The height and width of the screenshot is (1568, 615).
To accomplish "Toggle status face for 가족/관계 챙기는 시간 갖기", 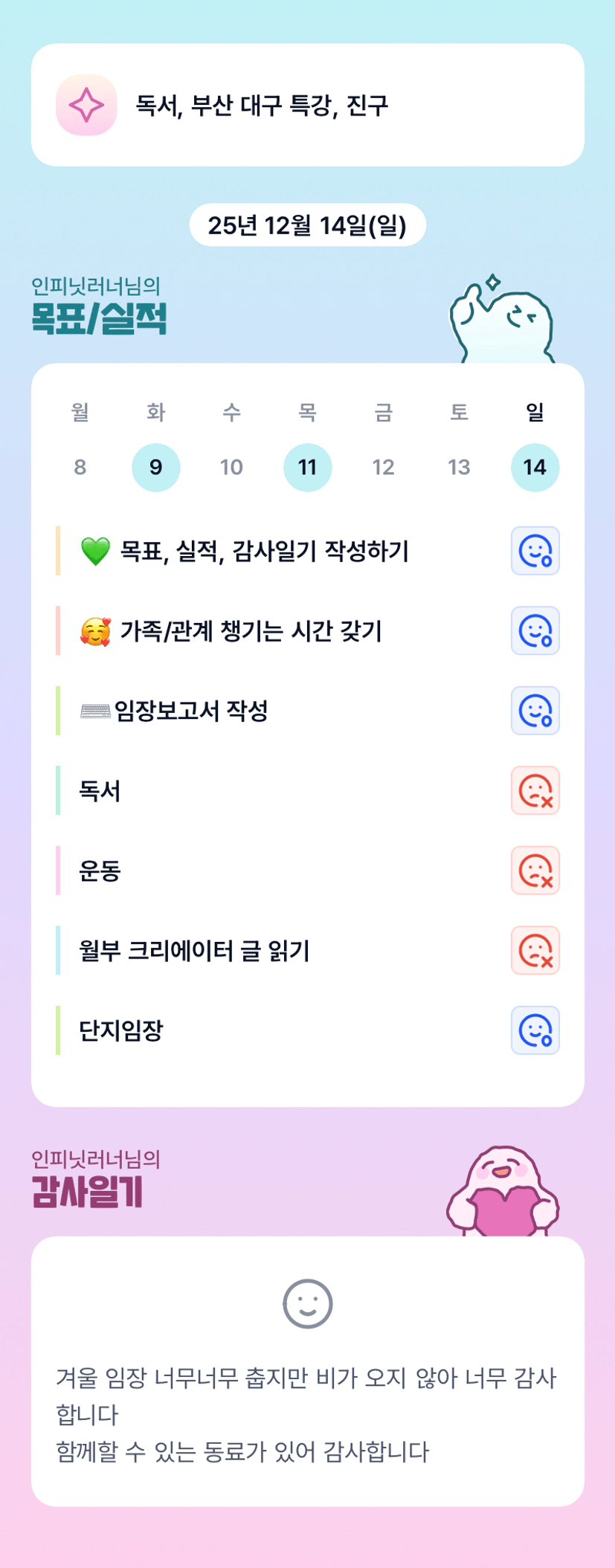I will 535,630.
